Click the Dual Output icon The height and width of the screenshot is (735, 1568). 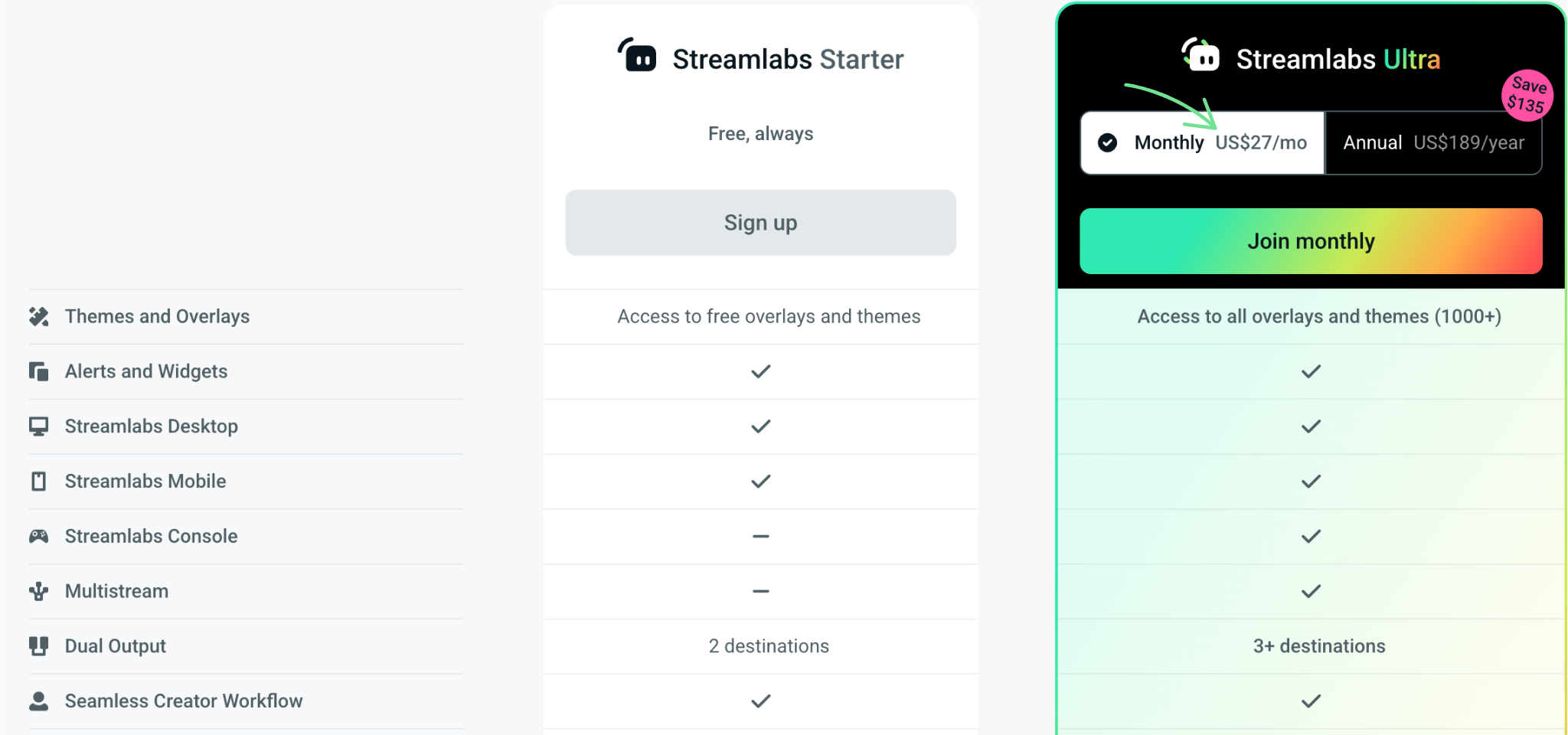click(38, 646)
